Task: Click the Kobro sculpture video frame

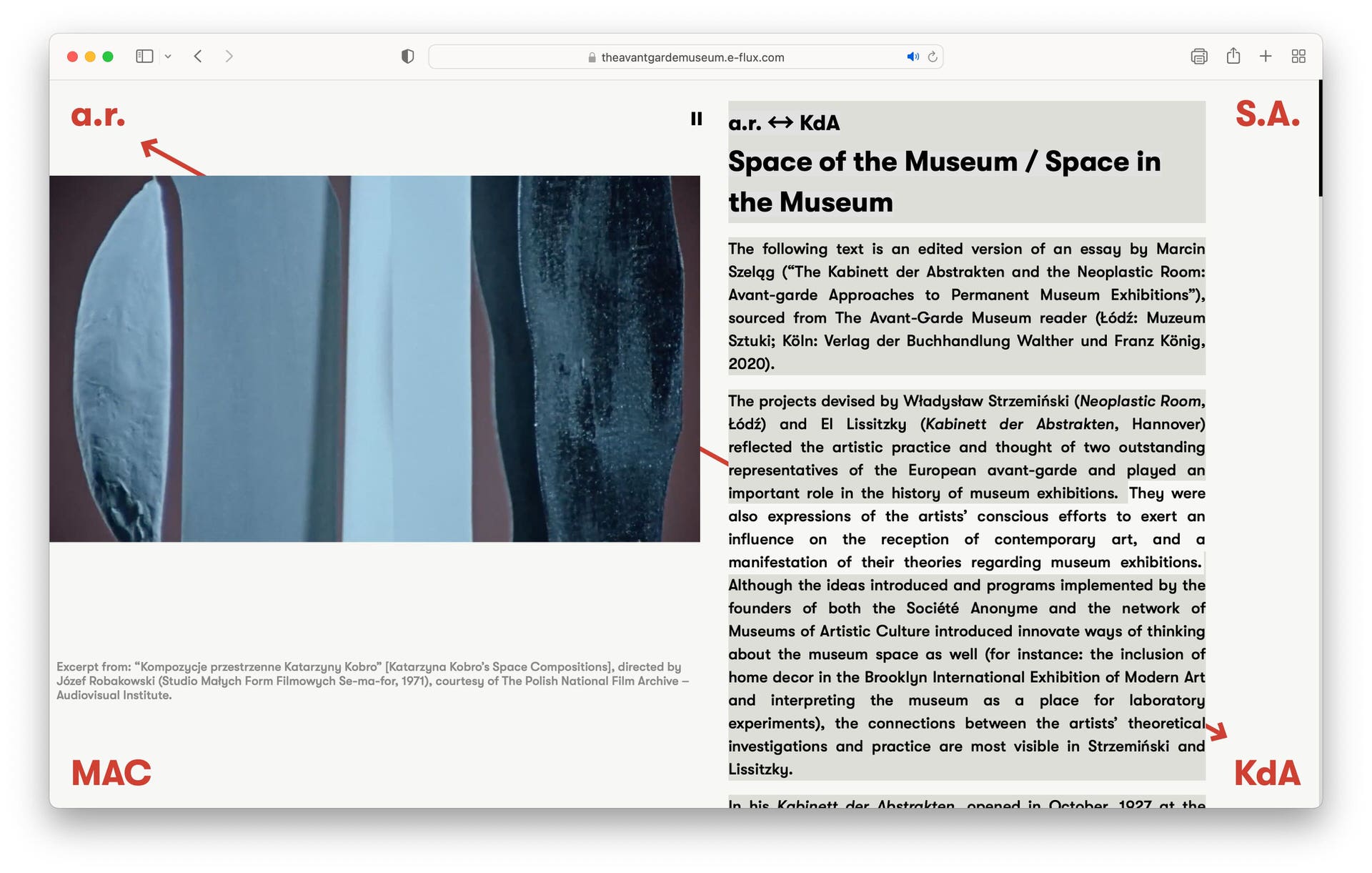Action: click(x=374, y=358)
